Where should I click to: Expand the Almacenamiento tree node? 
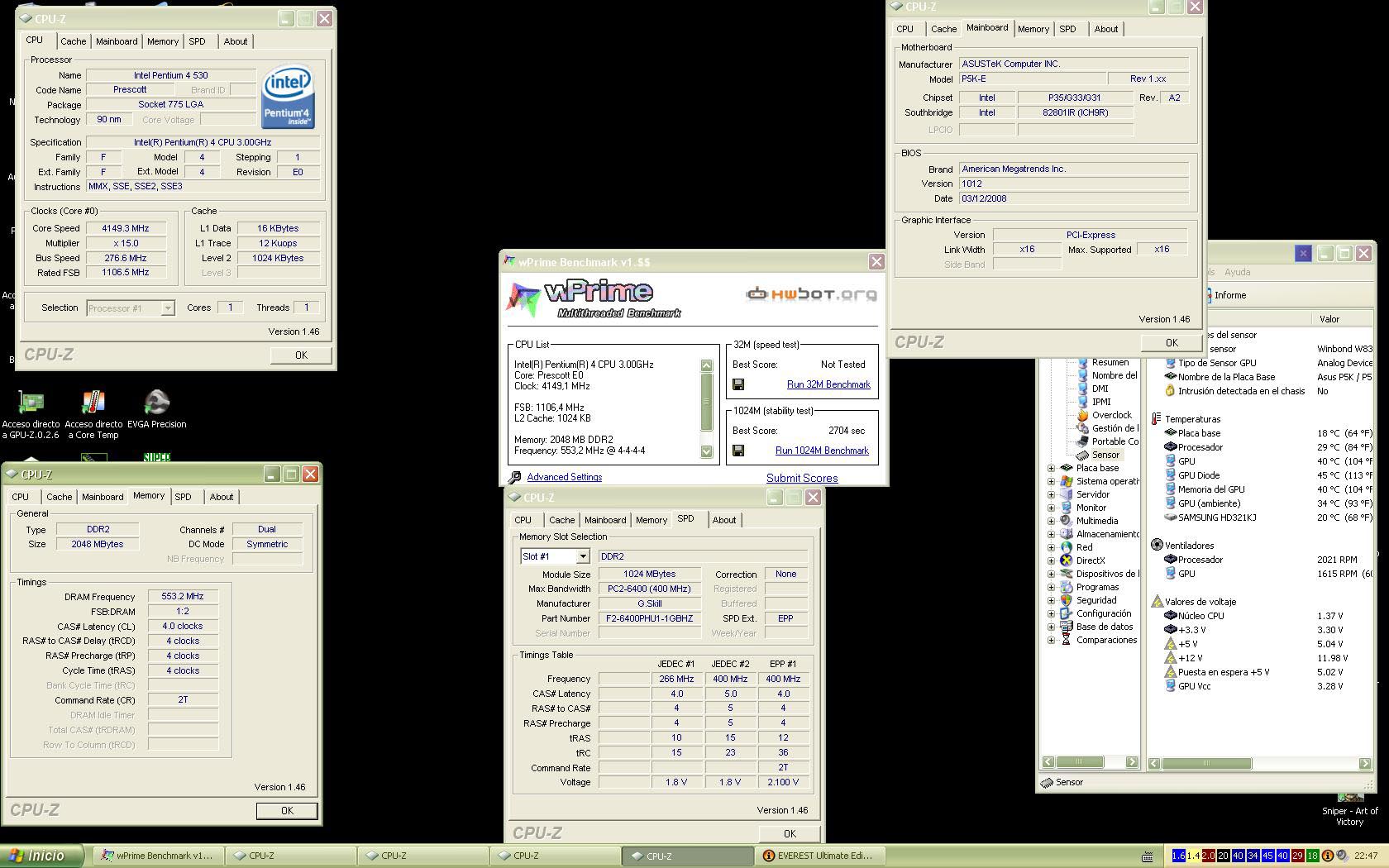[1051, 534]
